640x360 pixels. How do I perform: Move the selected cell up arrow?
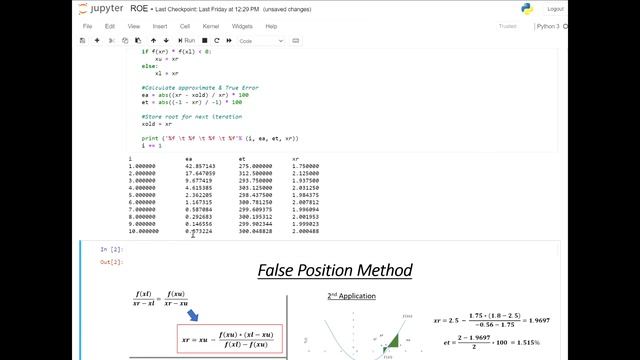point(153,40)
